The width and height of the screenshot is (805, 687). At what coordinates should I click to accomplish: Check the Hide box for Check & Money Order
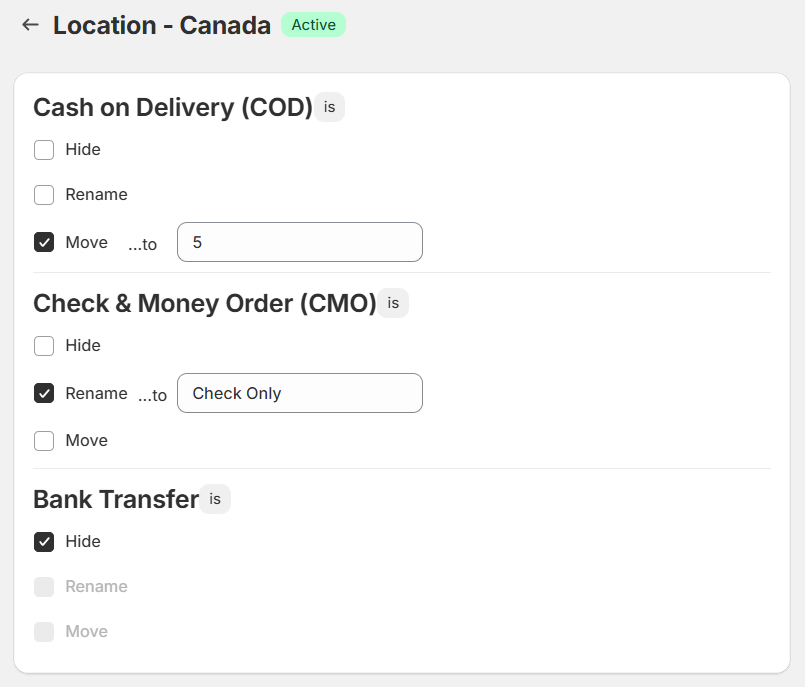[44, 346]
